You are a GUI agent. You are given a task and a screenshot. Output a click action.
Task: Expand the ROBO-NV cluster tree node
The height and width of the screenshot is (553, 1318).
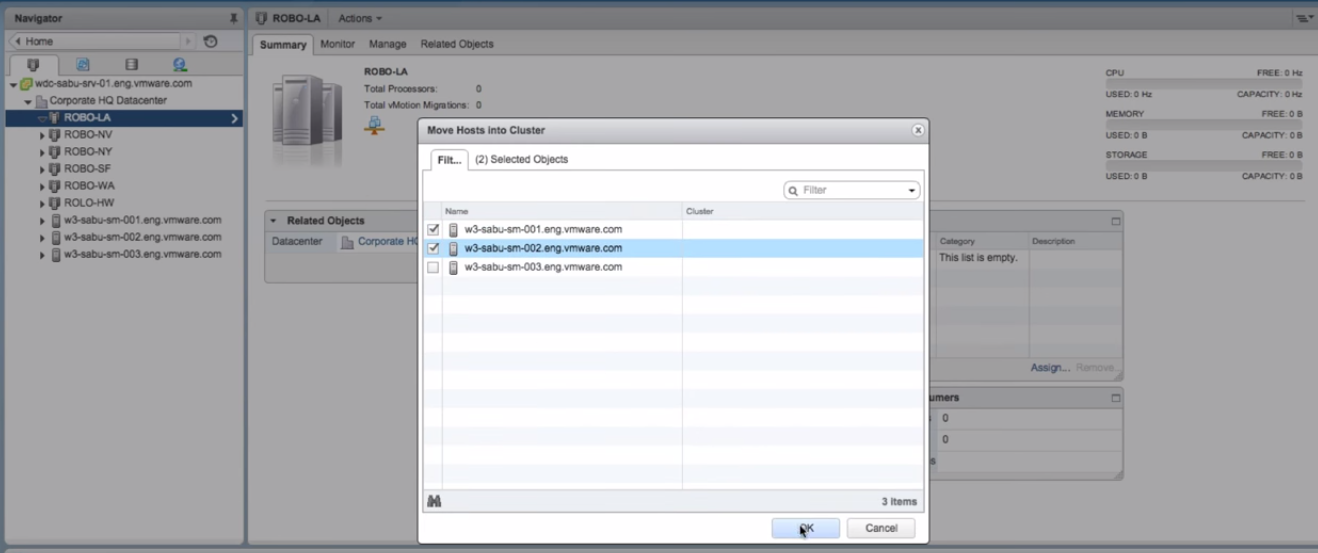[43, 135]
